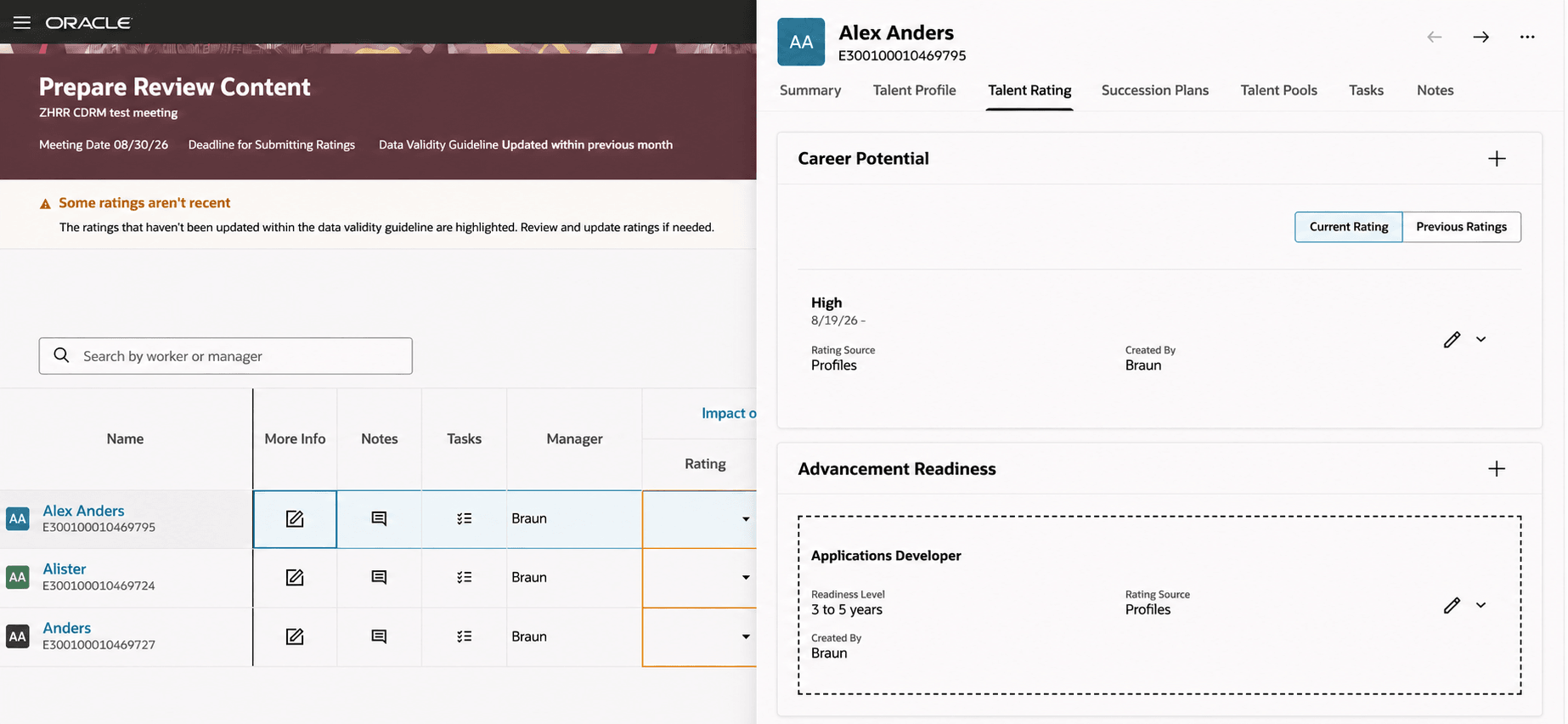The width and height of the screenshot is (1568, 724).
Task: Click AA avatar beside Alister
Action: tap(18, 577)
